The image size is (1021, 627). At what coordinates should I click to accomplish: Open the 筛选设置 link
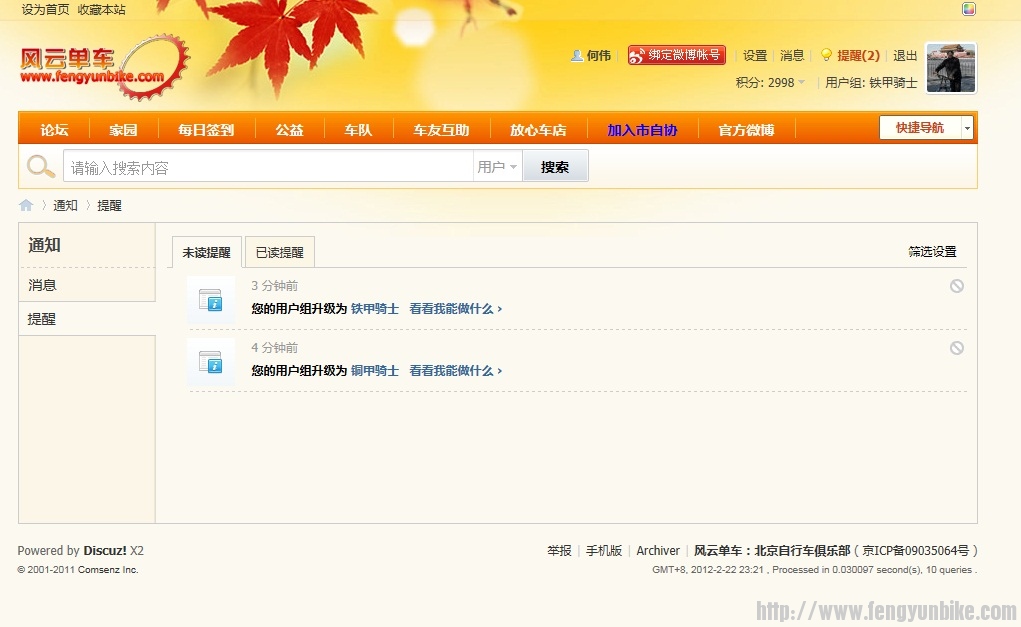point(932,252)
